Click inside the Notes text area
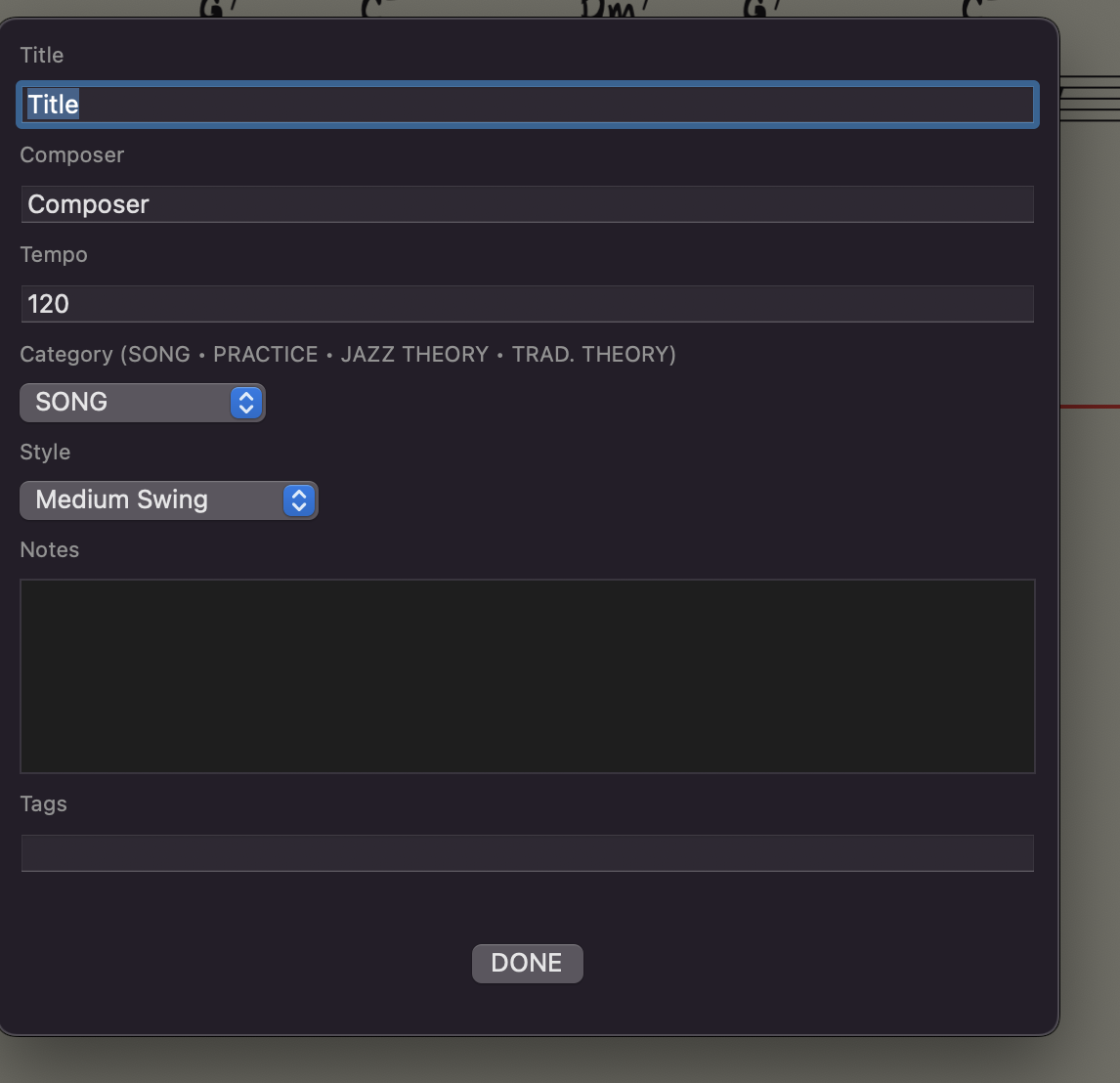1120x1083 pixels. 528,676
